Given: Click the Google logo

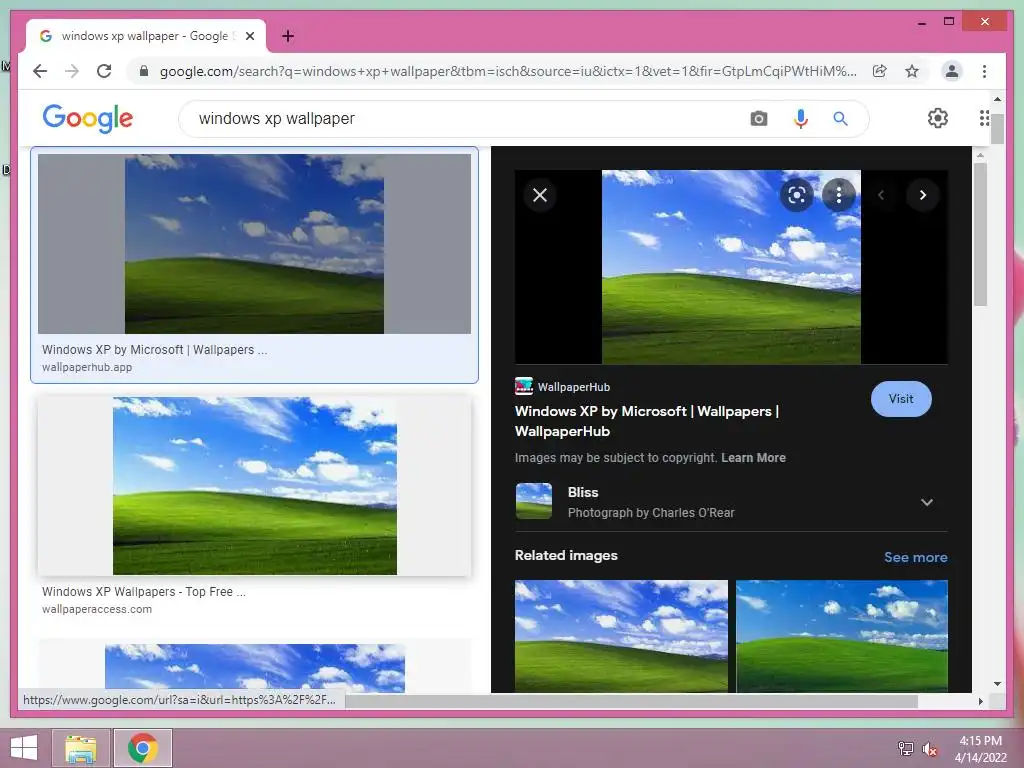Looking at the screenshot, I should point(88,118).
